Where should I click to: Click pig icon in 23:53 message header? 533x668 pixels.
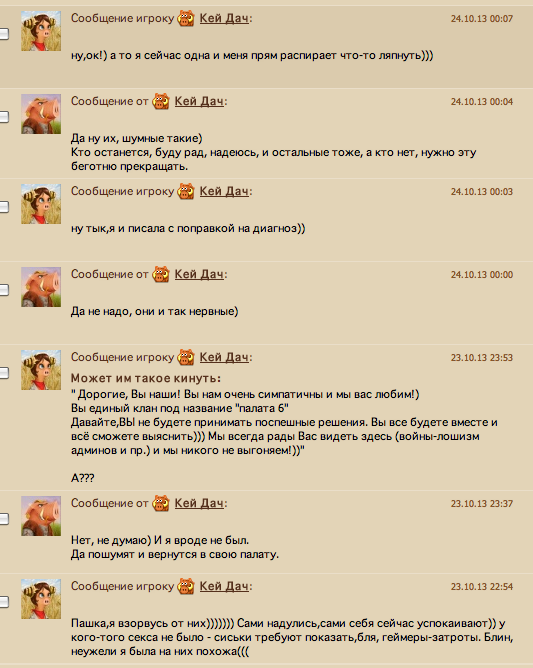point(186,357)
